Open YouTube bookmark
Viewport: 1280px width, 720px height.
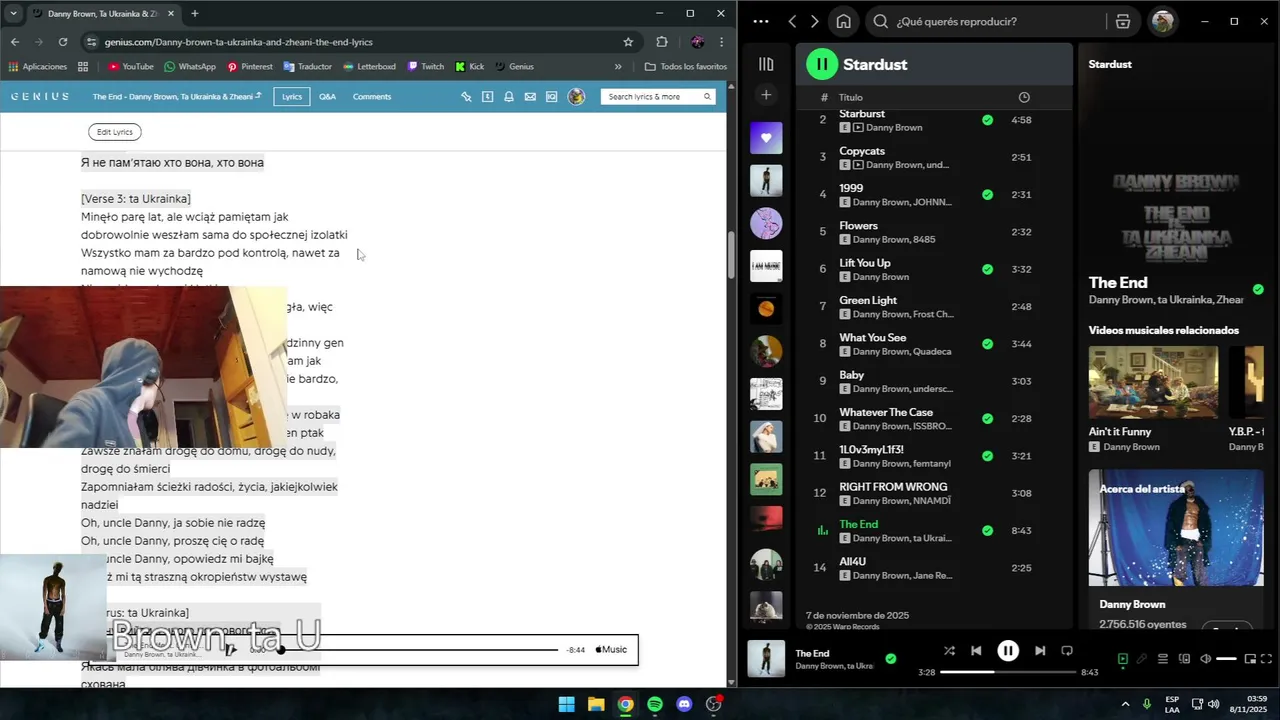pyautogui.click(x=131, y=67)
